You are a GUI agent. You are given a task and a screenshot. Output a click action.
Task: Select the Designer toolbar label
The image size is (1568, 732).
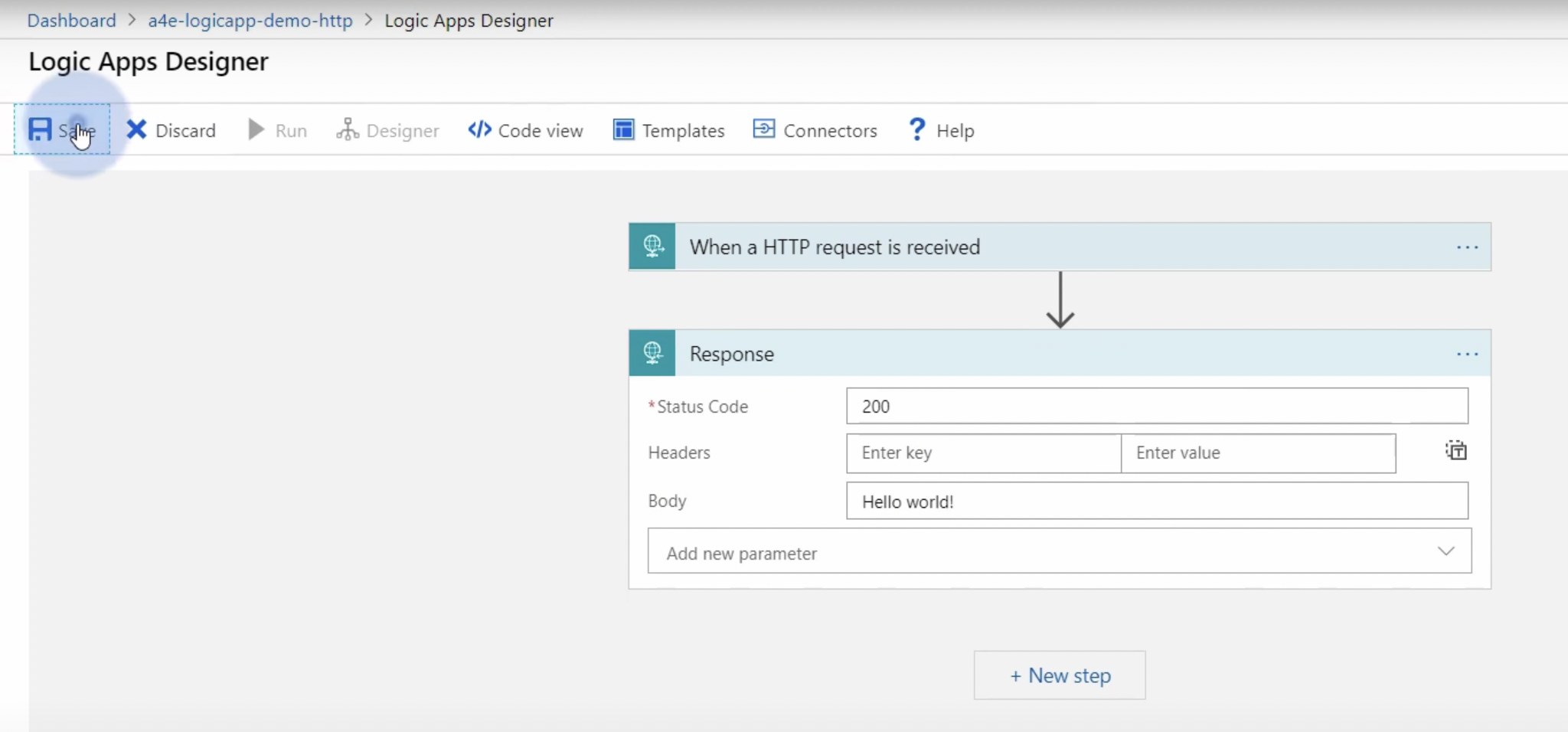403,131
